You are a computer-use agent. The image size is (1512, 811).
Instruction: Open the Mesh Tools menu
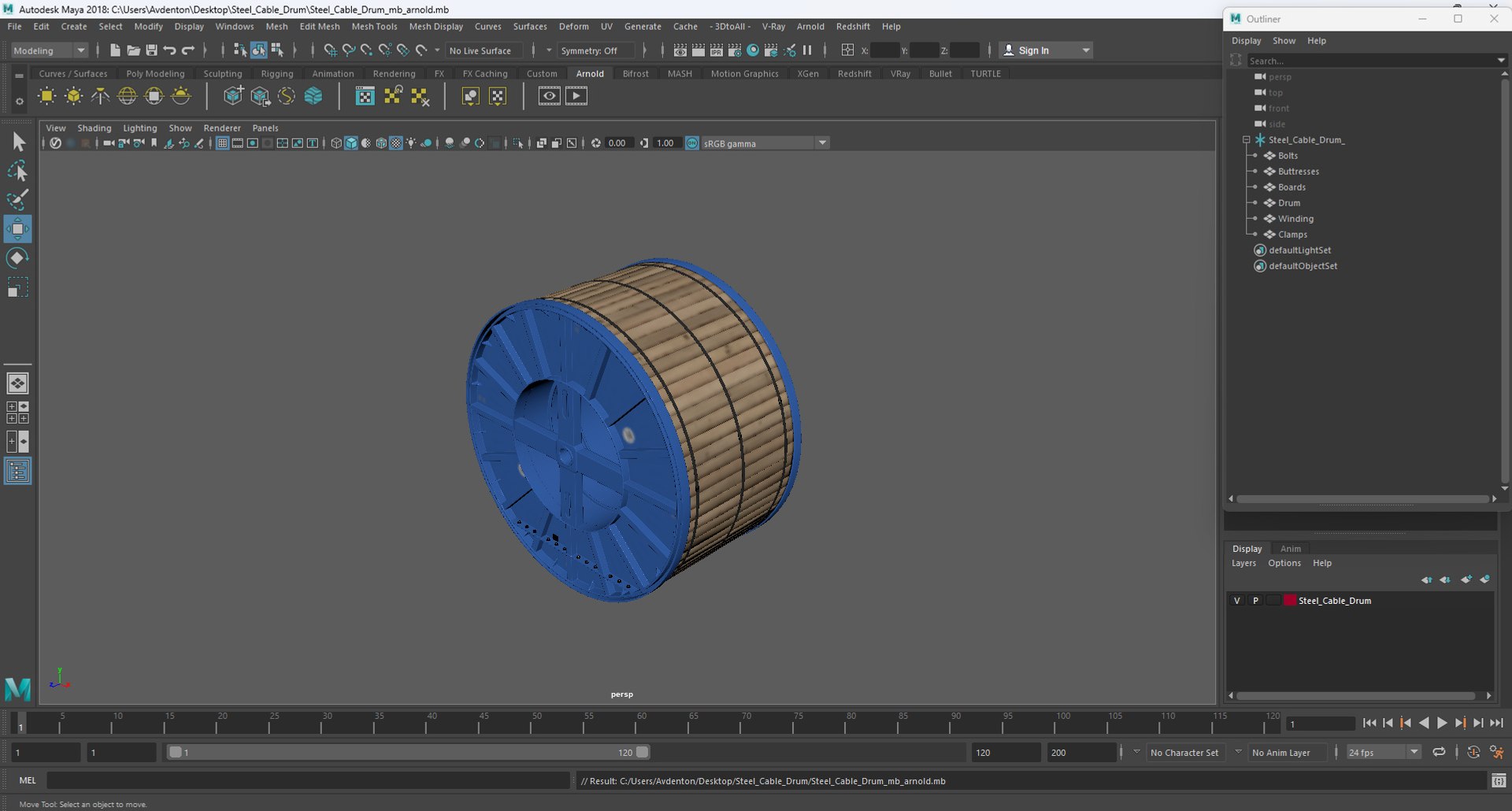374,26
